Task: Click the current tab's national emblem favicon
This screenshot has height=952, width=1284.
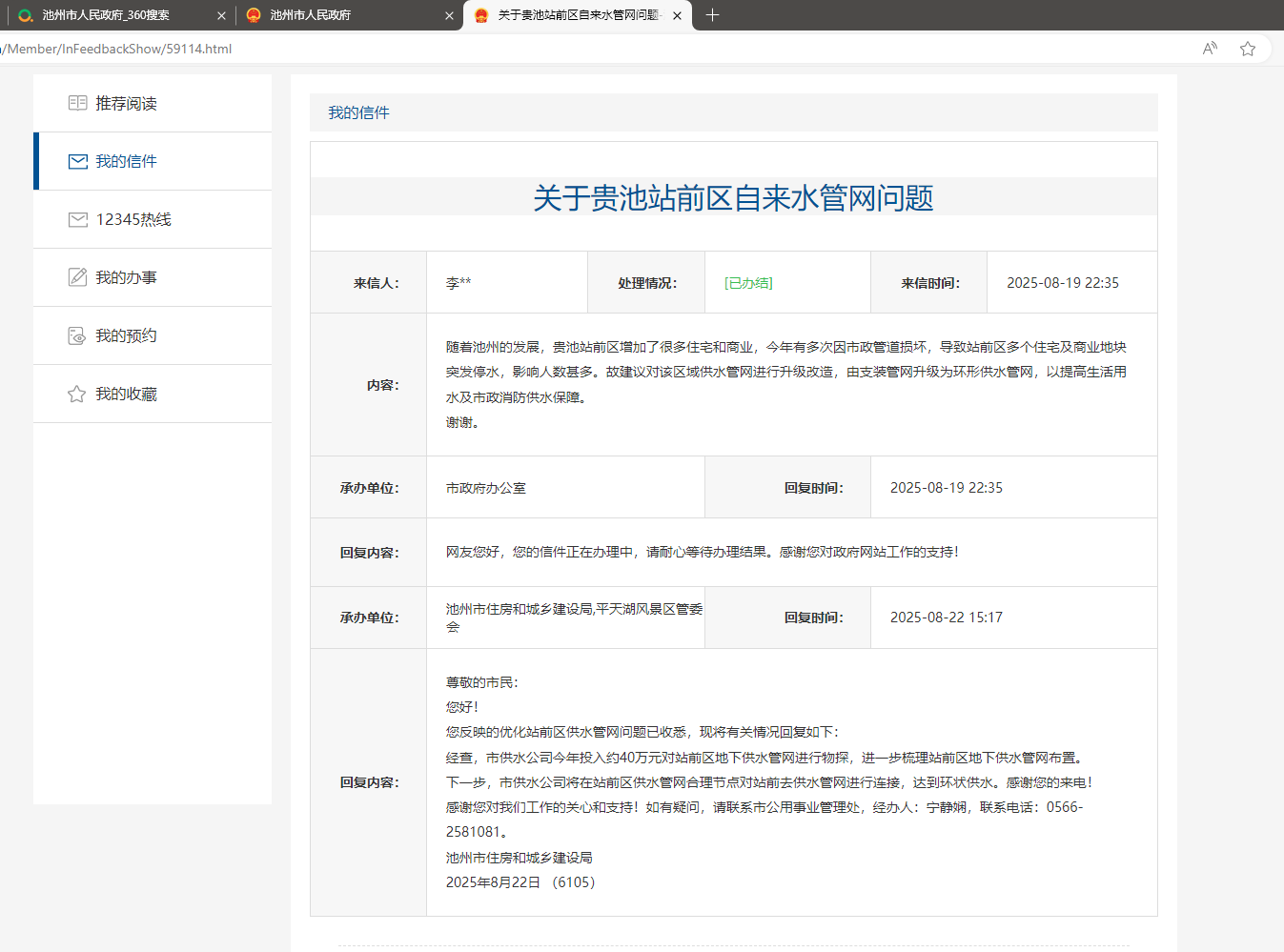Action: coord(481,15)
